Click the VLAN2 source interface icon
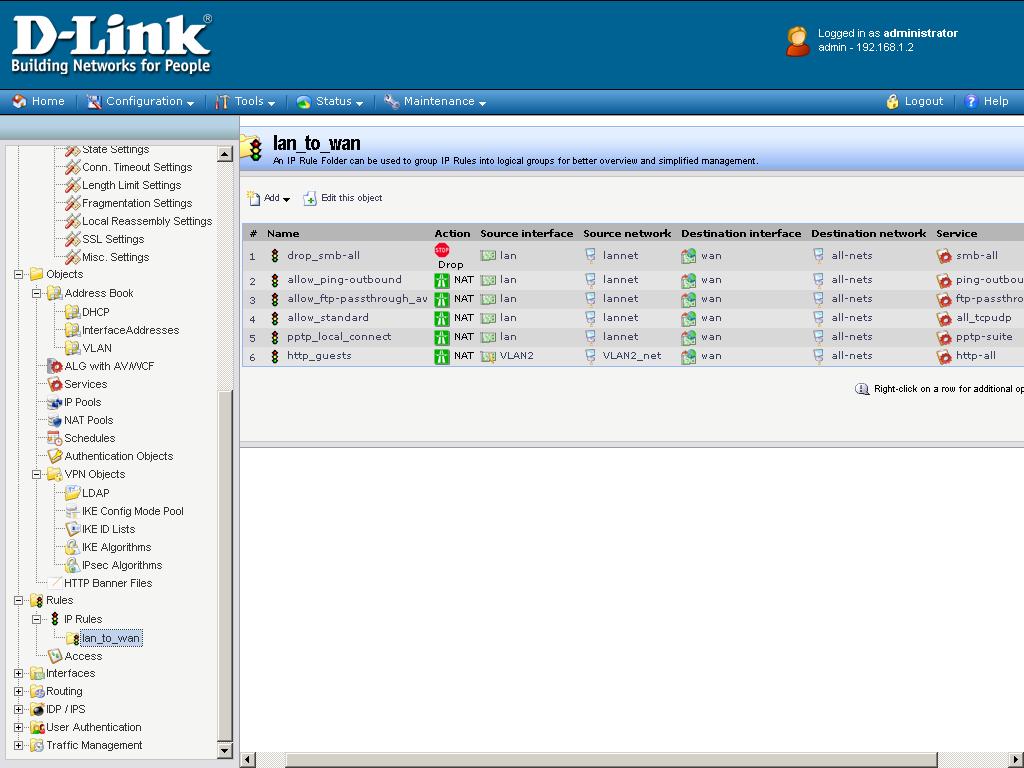 [488, 356]
